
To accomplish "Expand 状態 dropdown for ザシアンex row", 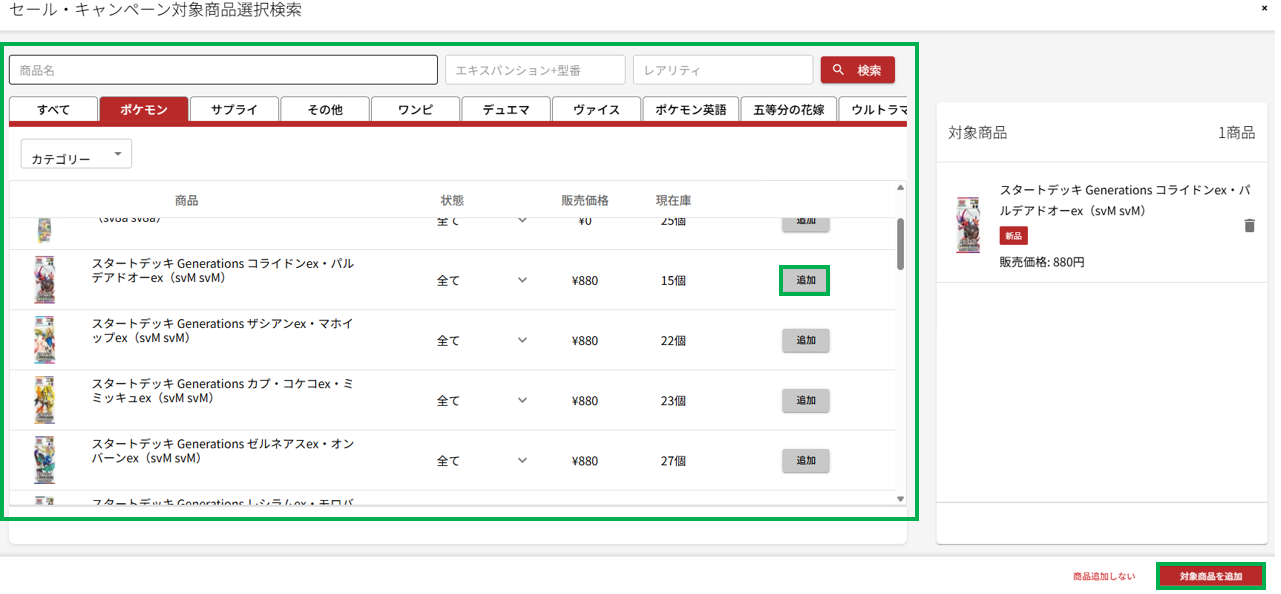I will click(522, 341).
